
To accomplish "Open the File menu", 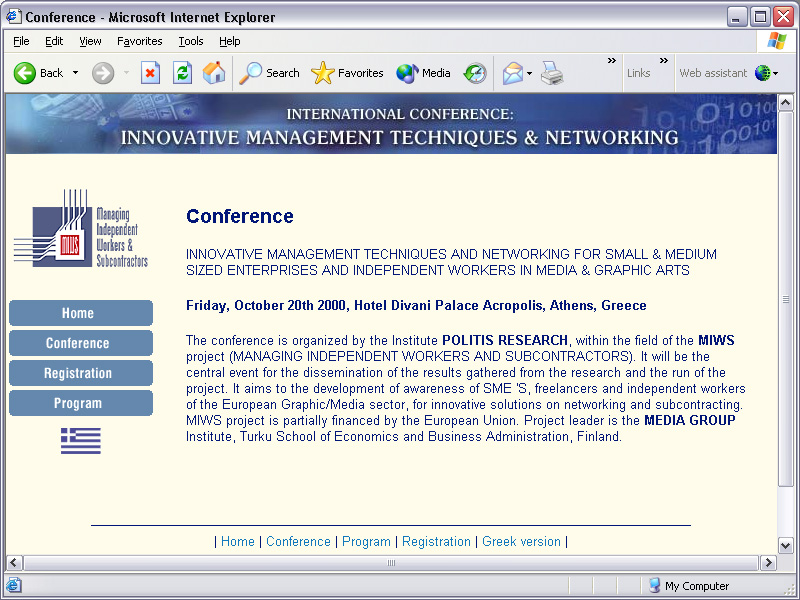I will coord(21,41).
